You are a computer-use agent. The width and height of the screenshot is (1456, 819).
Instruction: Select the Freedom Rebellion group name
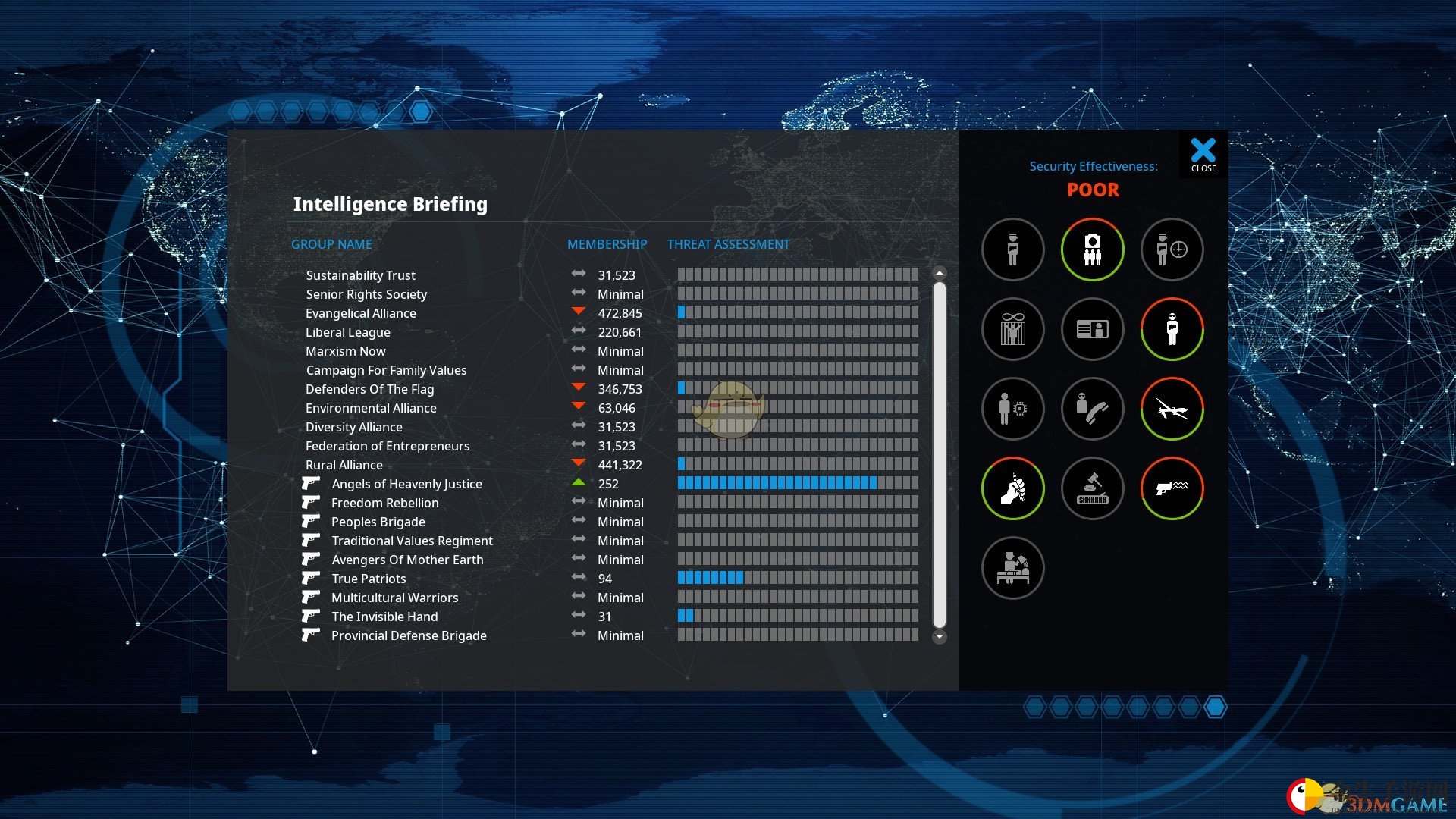coord(385,503)
